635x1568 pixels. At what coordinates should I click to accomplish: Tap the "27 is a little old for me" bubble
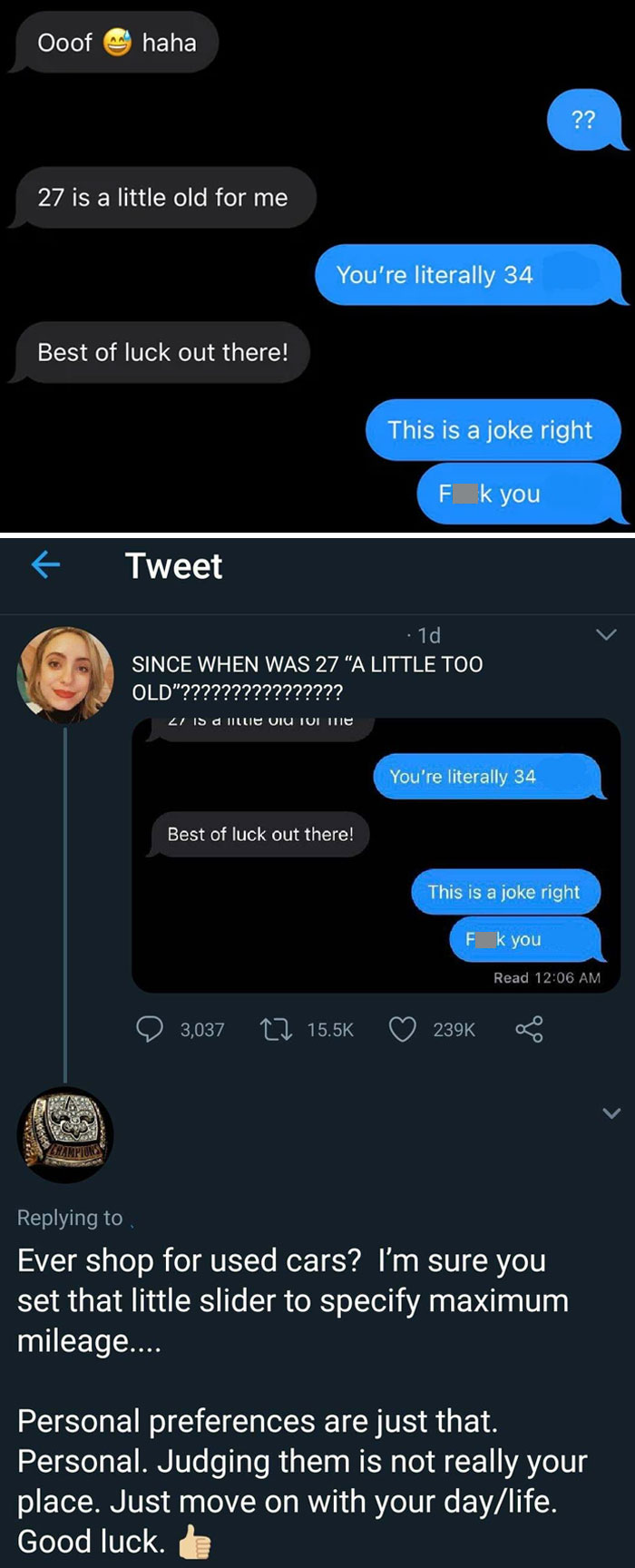coord(162,198)
